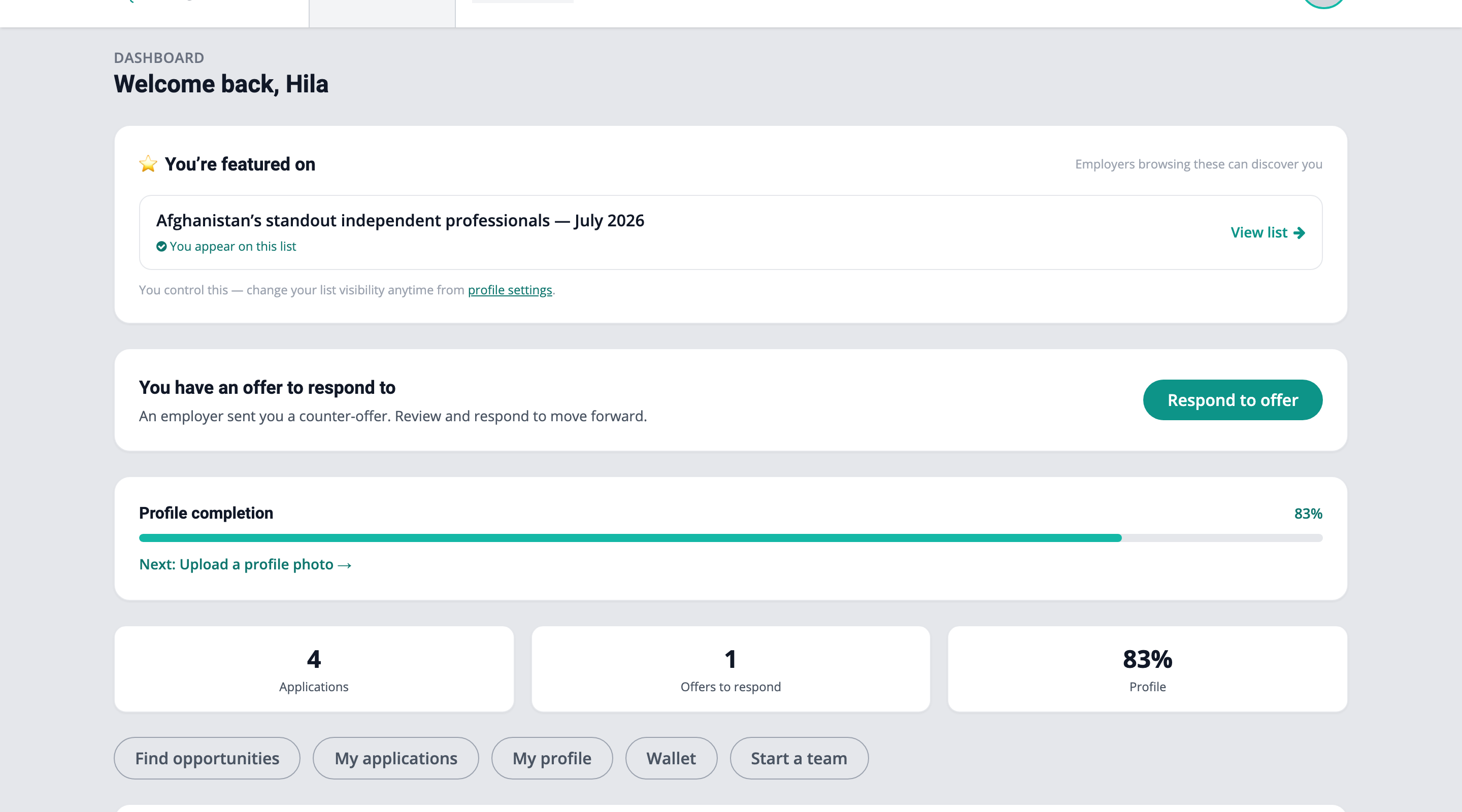The width and height of the screenshot is (1462, 812).
Task: Open the 1 Offers to respond card
Action: pyautogui.click(x=730, y=669)
